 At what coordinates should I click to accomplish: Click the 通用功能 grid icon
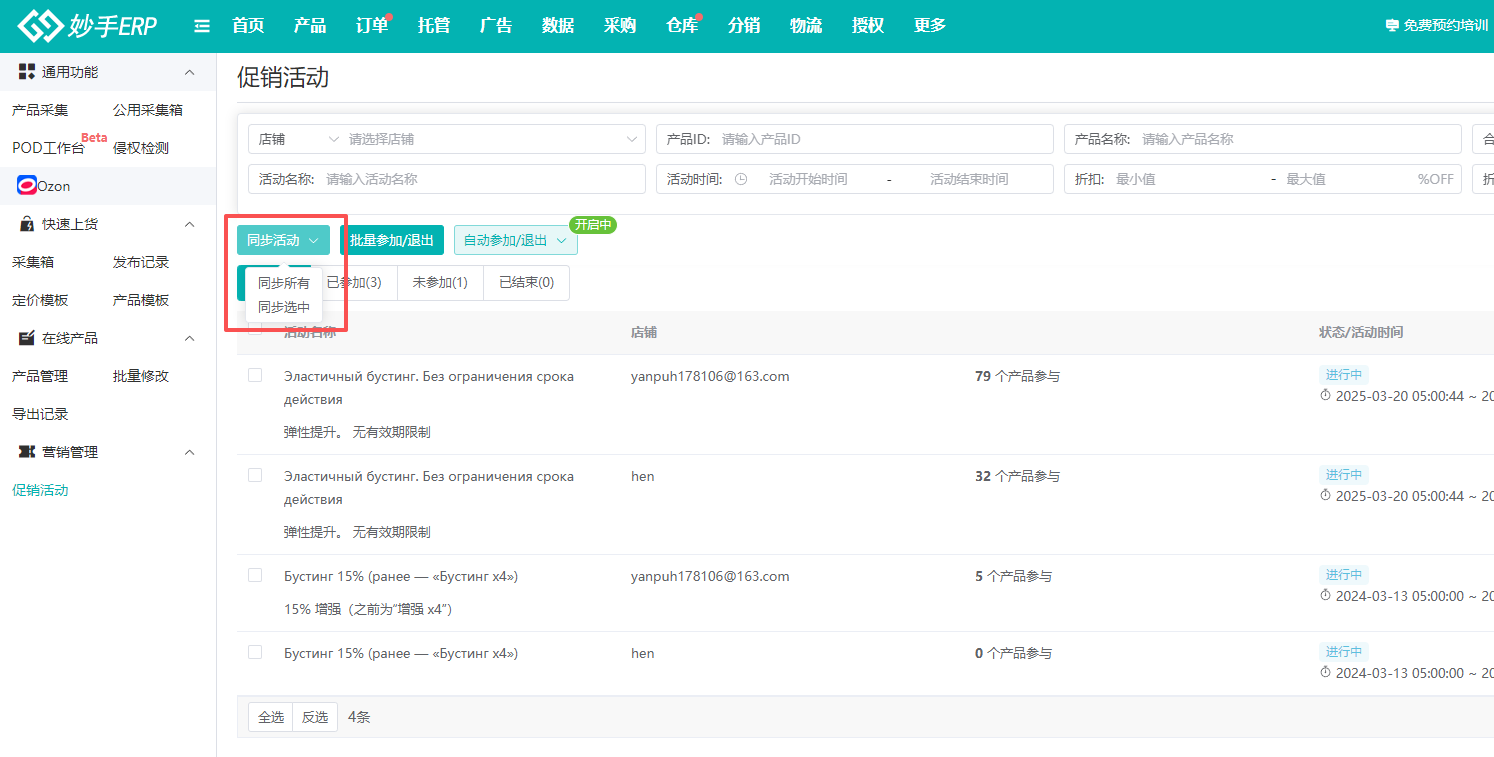(x=27, y=72)
